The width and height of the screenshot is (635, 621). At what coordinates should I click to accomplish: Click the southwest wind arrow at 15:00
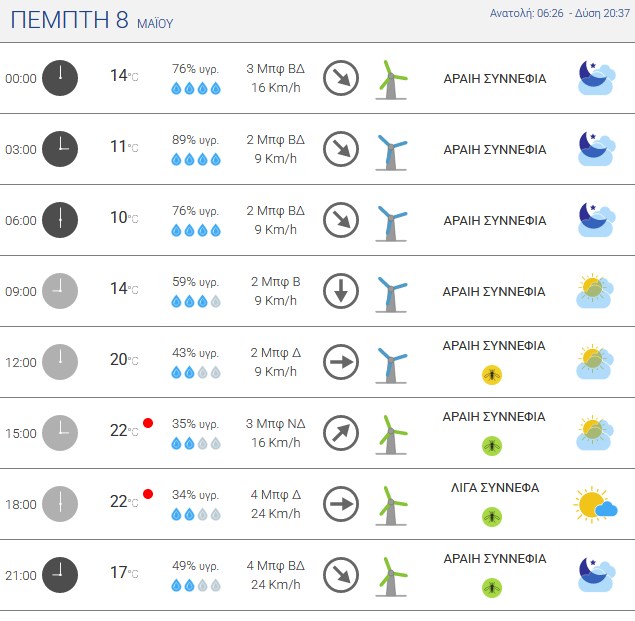341,433
